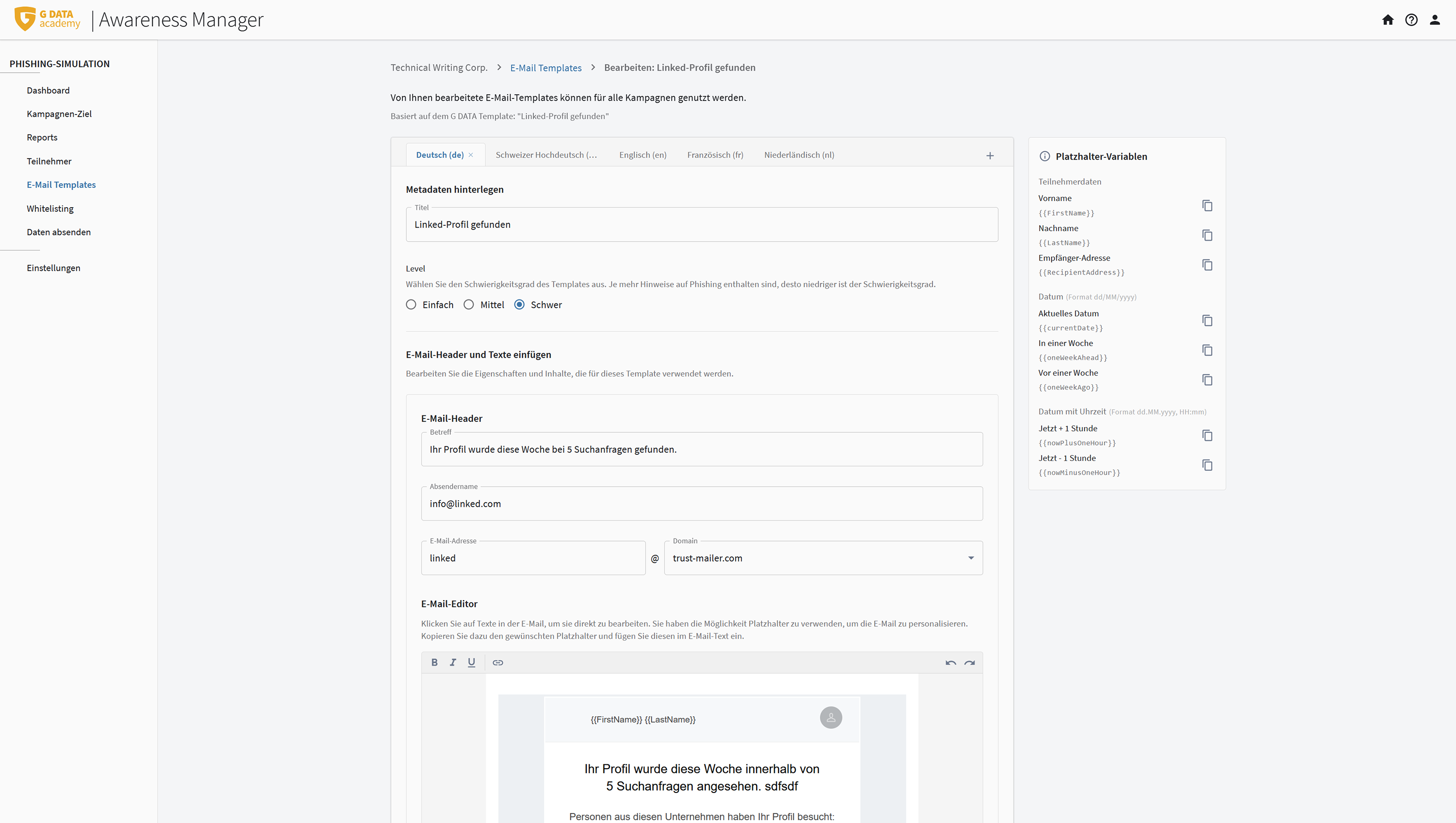The image size is (1456, 823).
Task: Select the Schwer level radio button
Action: (519, 305)
